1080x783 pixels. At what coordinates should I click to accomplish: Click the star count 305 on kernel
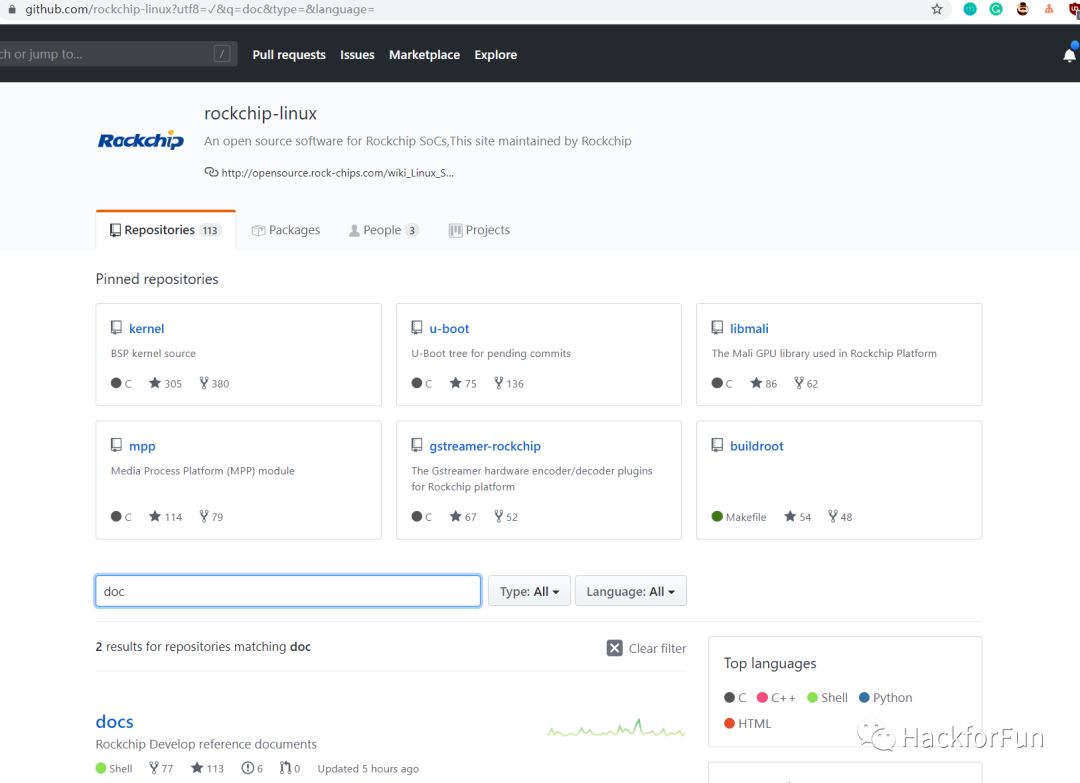point(166,384)
